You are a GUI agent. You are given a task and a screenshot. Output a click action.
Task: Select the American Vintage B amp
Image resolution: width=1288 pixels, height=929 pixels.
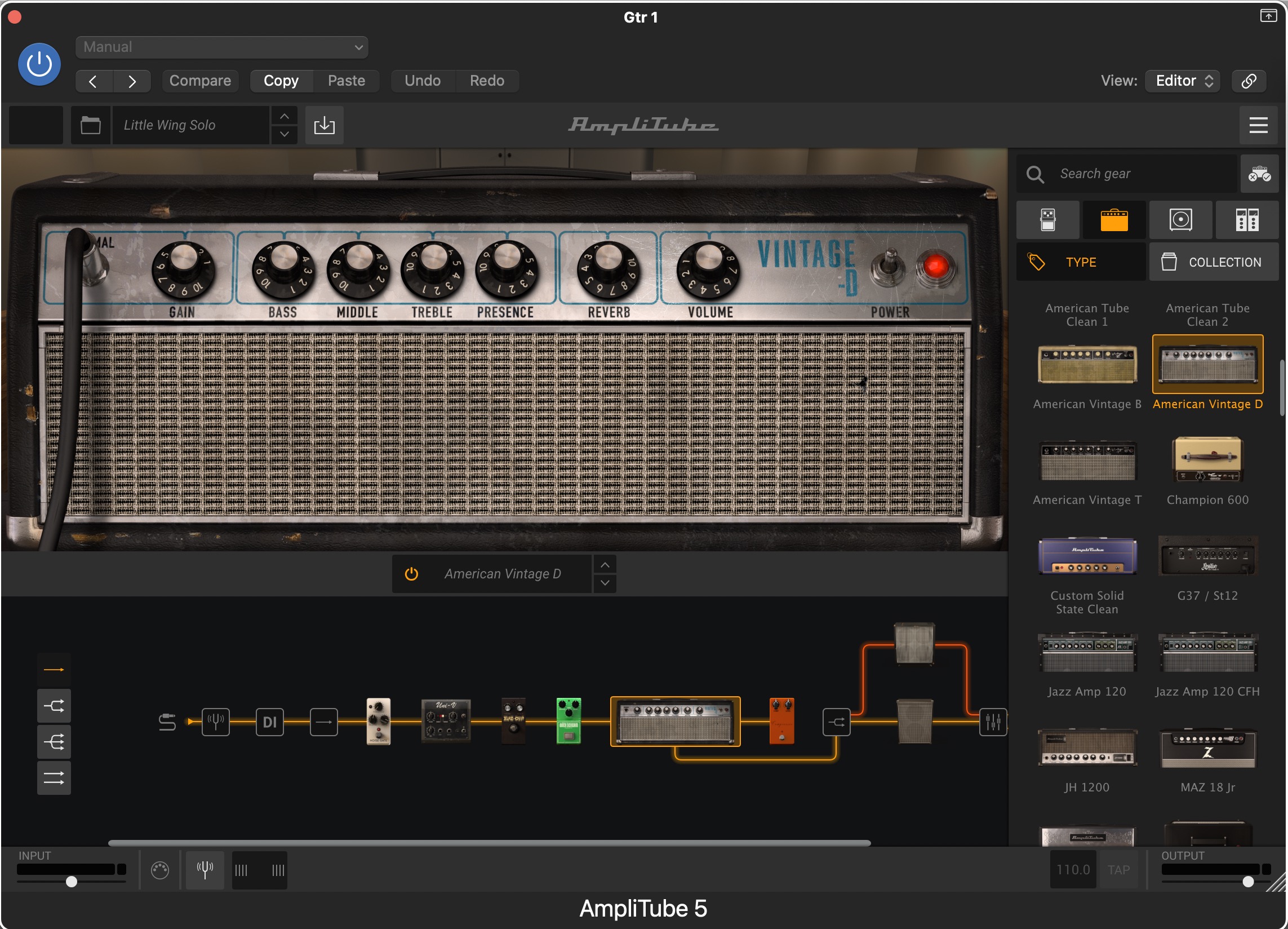[1087, 365]
